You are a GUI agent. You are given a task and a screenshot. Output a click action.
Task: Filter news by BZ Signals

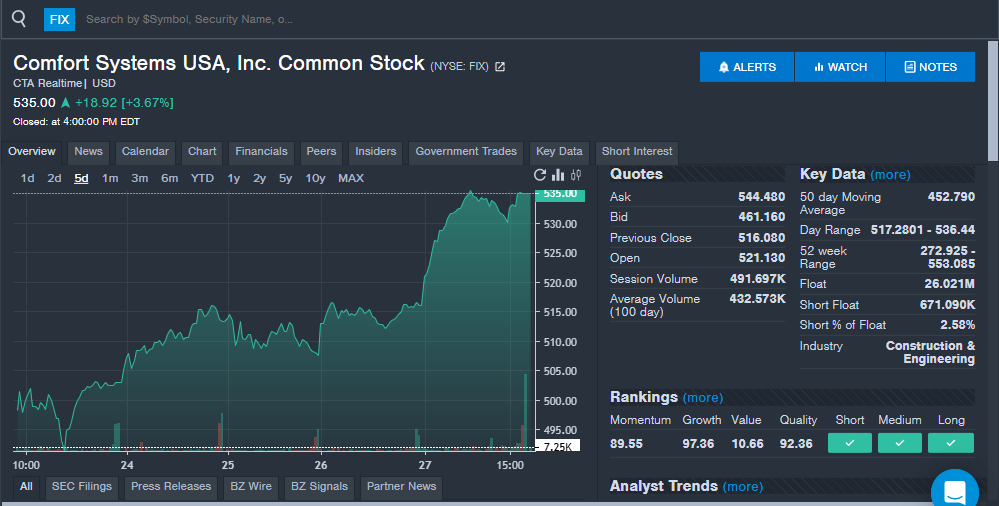pos(319,486)
